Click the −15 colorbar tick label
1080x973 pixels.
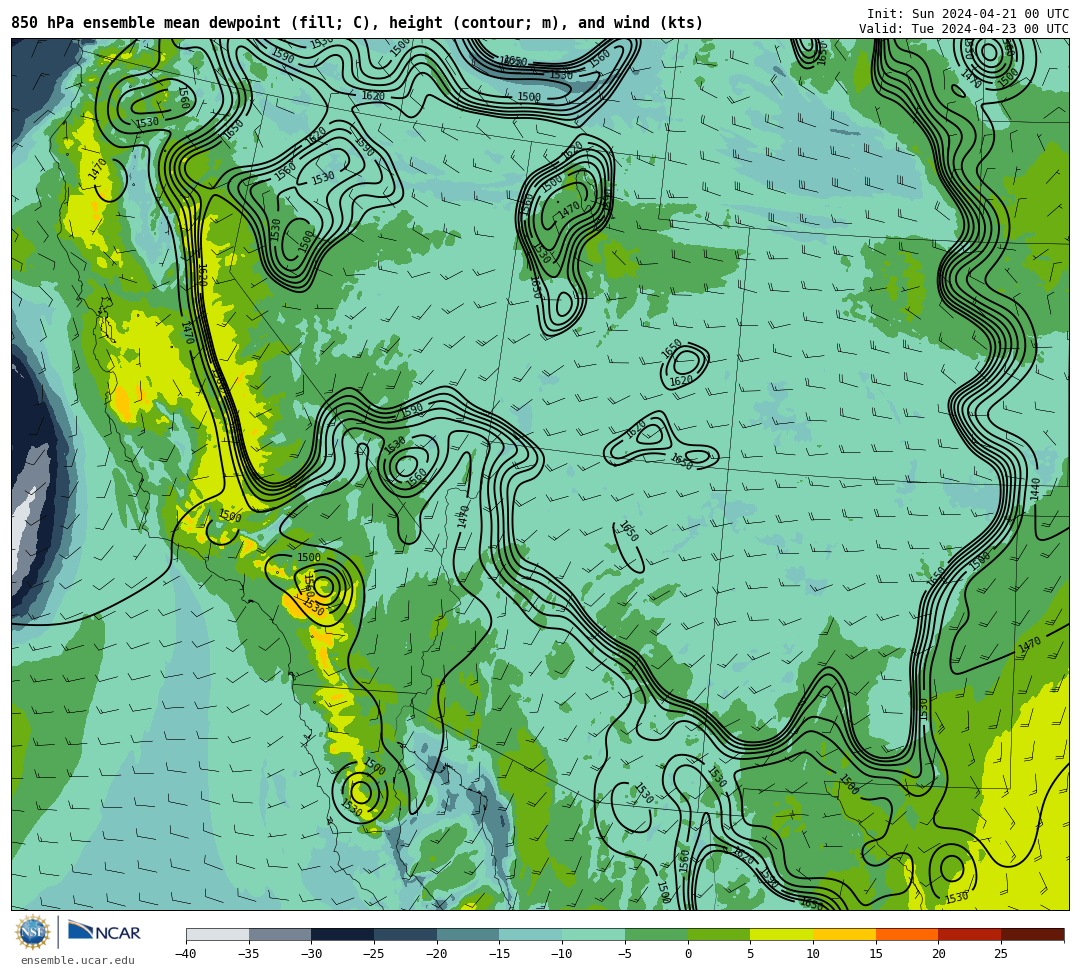[x=499, y=954]
